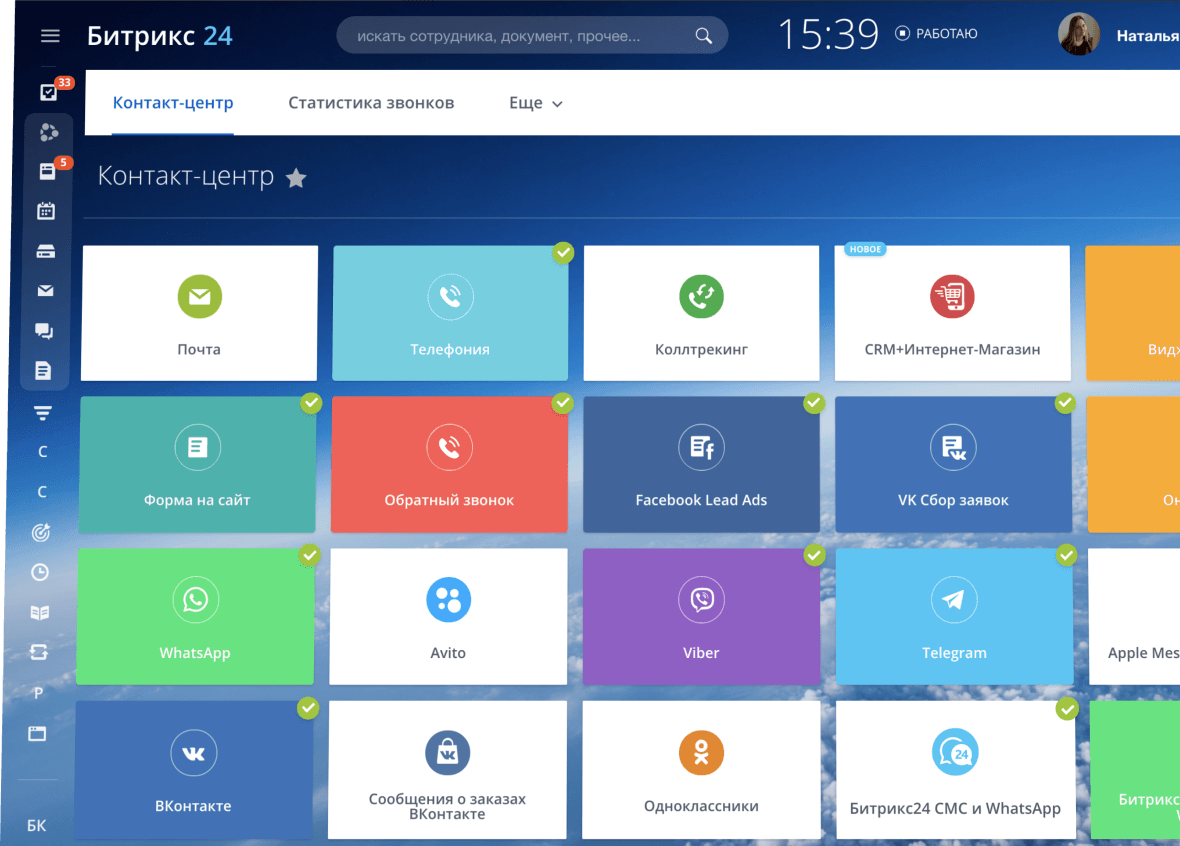Open tasks icon with 33 badge
Viewport: 1180px width, 846px height.
(x=48, y=92)
